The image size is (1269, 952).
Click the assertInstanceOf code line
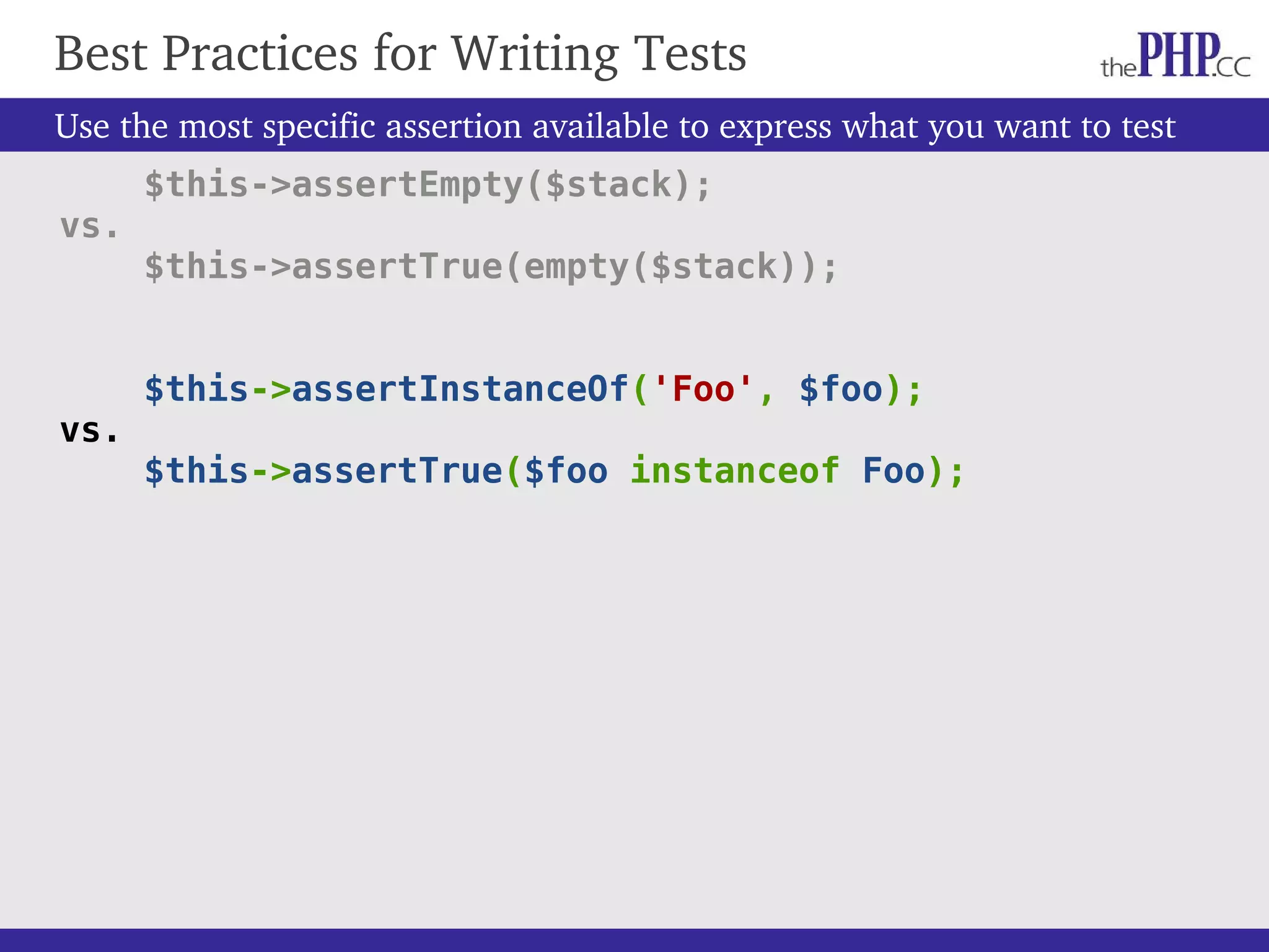click(534, 390)
